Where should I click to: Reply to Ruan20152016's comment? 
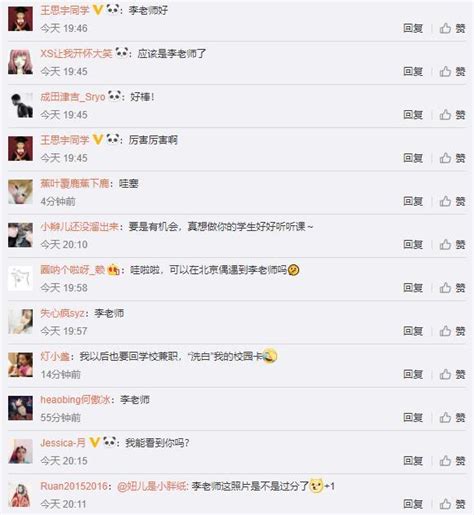pos(413,504)
